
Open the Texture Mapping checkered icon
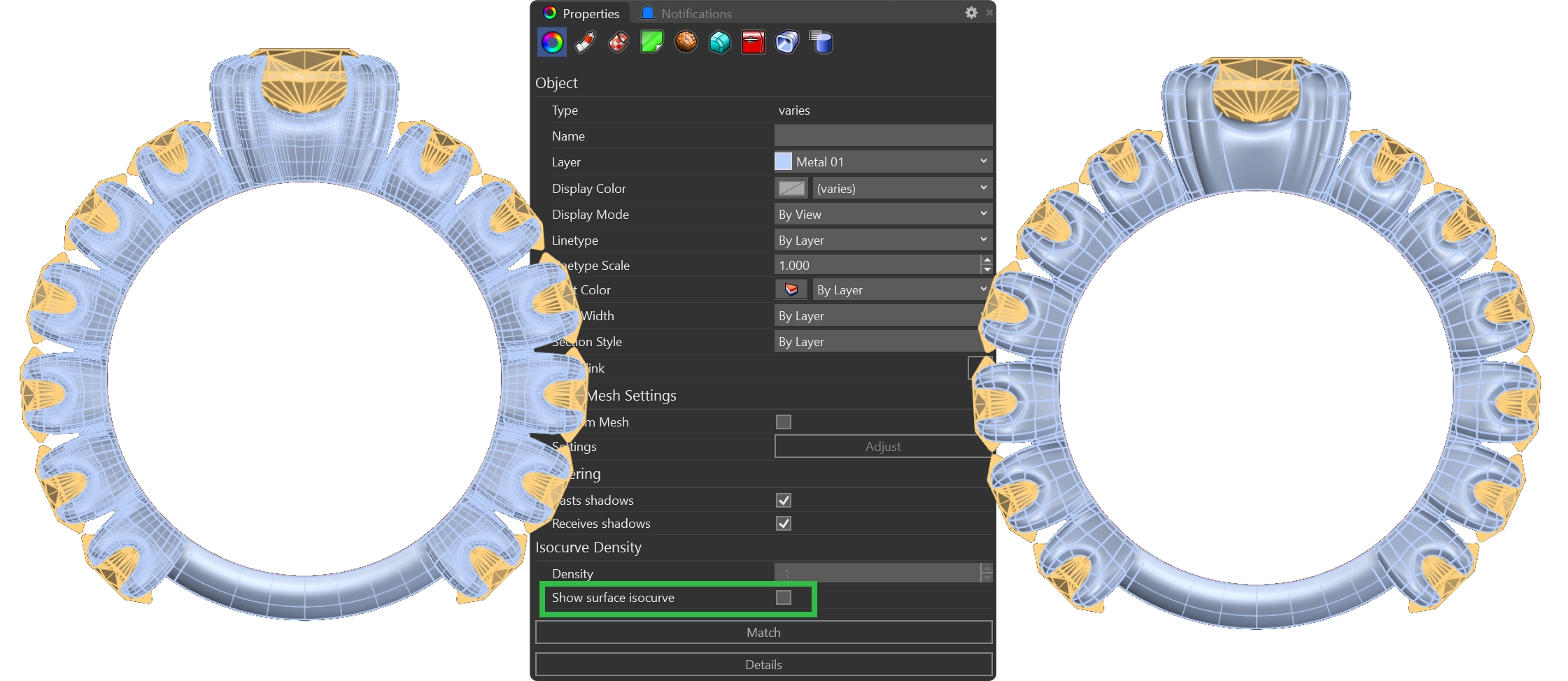pyautogui.click(x=619, y=43)
